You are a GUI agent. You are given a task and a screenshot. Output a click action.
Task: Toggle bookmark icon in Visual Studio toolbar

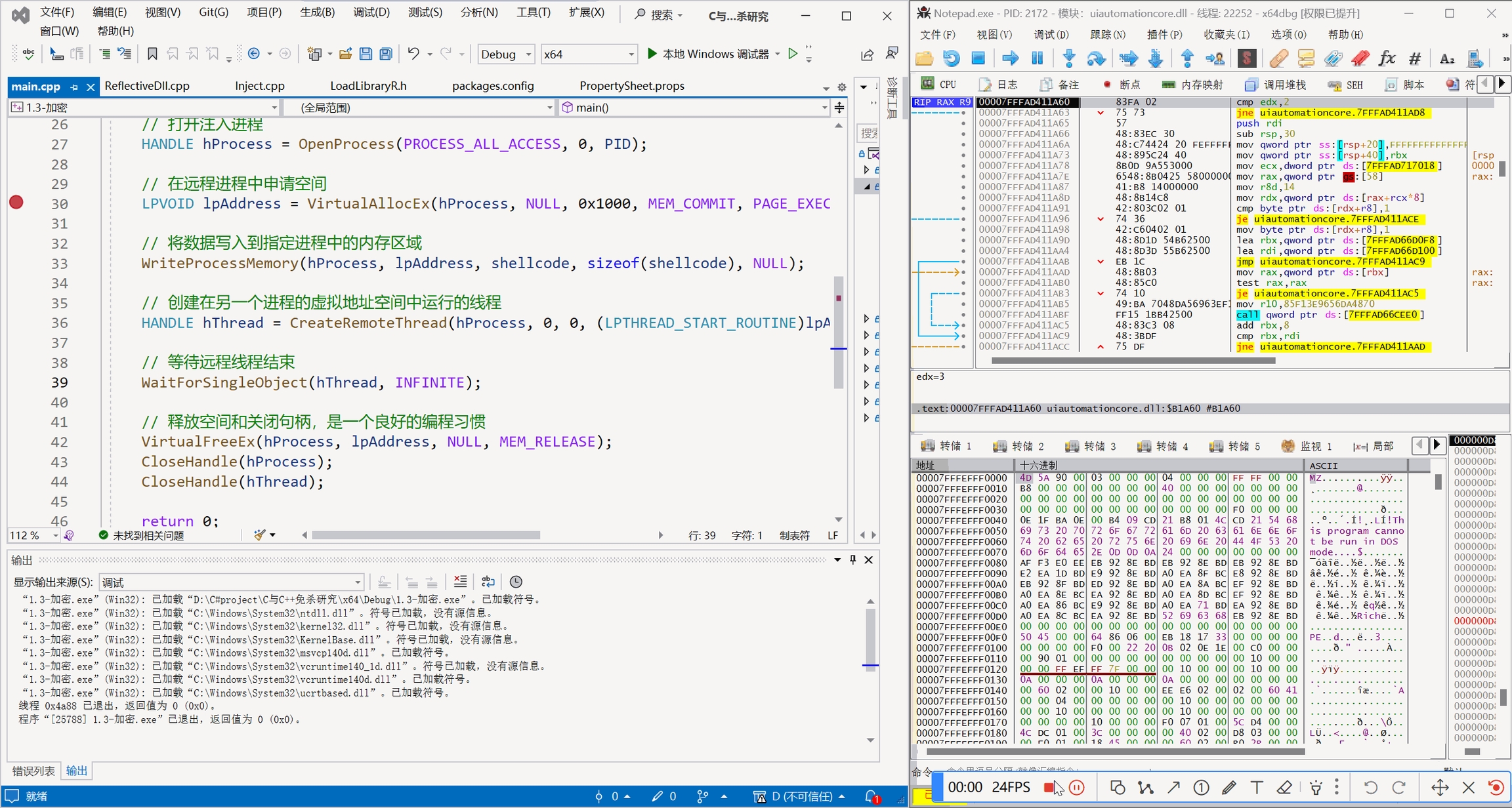(x=152, y=54)
